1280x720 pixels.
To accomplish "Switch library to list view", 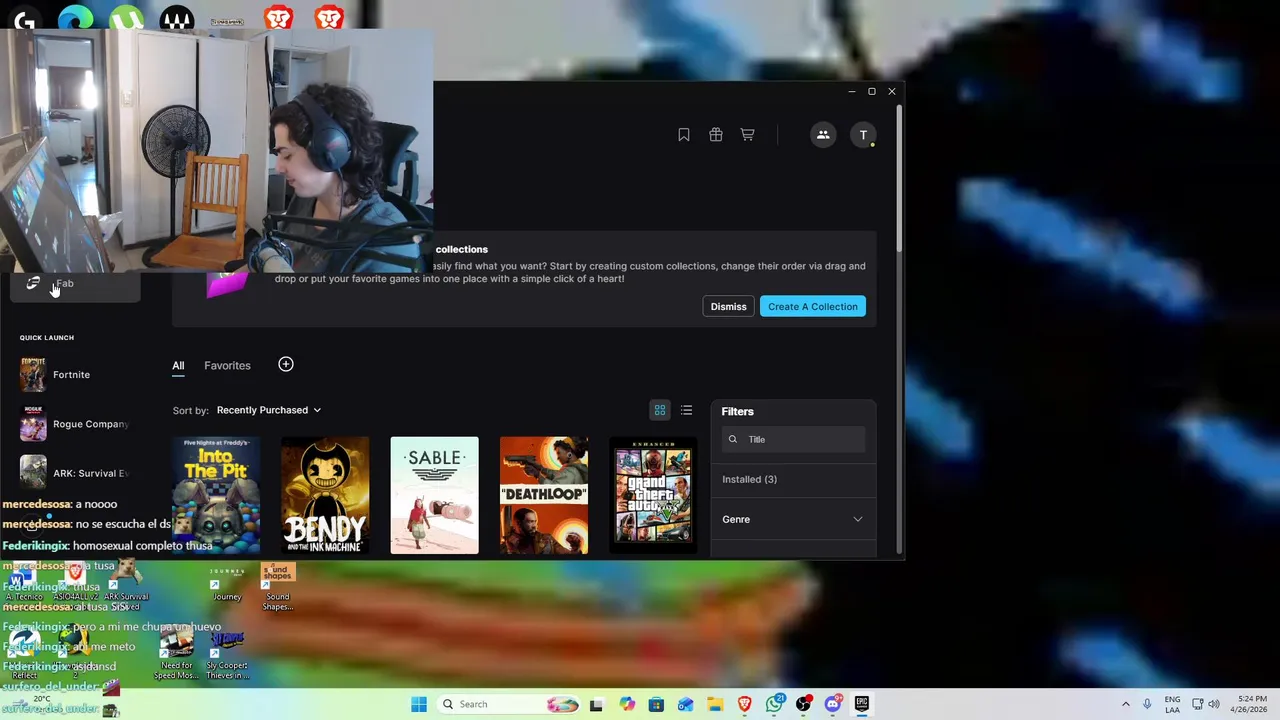I will click(x=686, y=411).
